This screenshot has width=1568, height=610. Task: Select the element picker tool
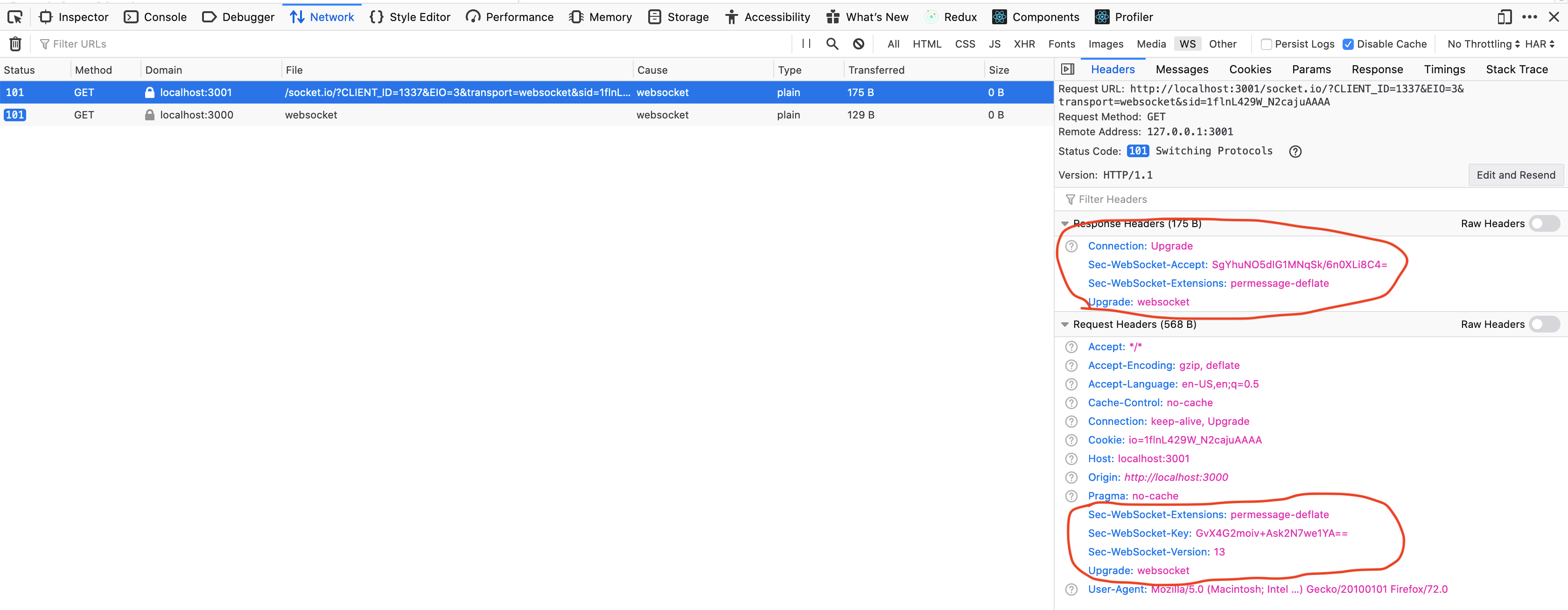point(14,16)
